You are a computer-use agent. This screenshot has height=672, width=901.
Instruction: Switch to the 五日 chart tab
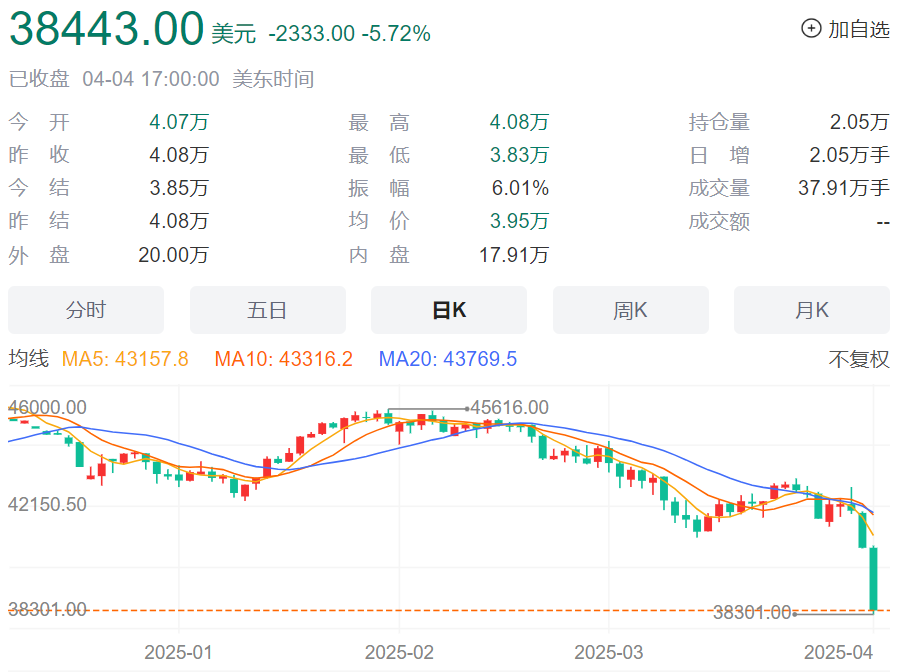pos(266,310)
